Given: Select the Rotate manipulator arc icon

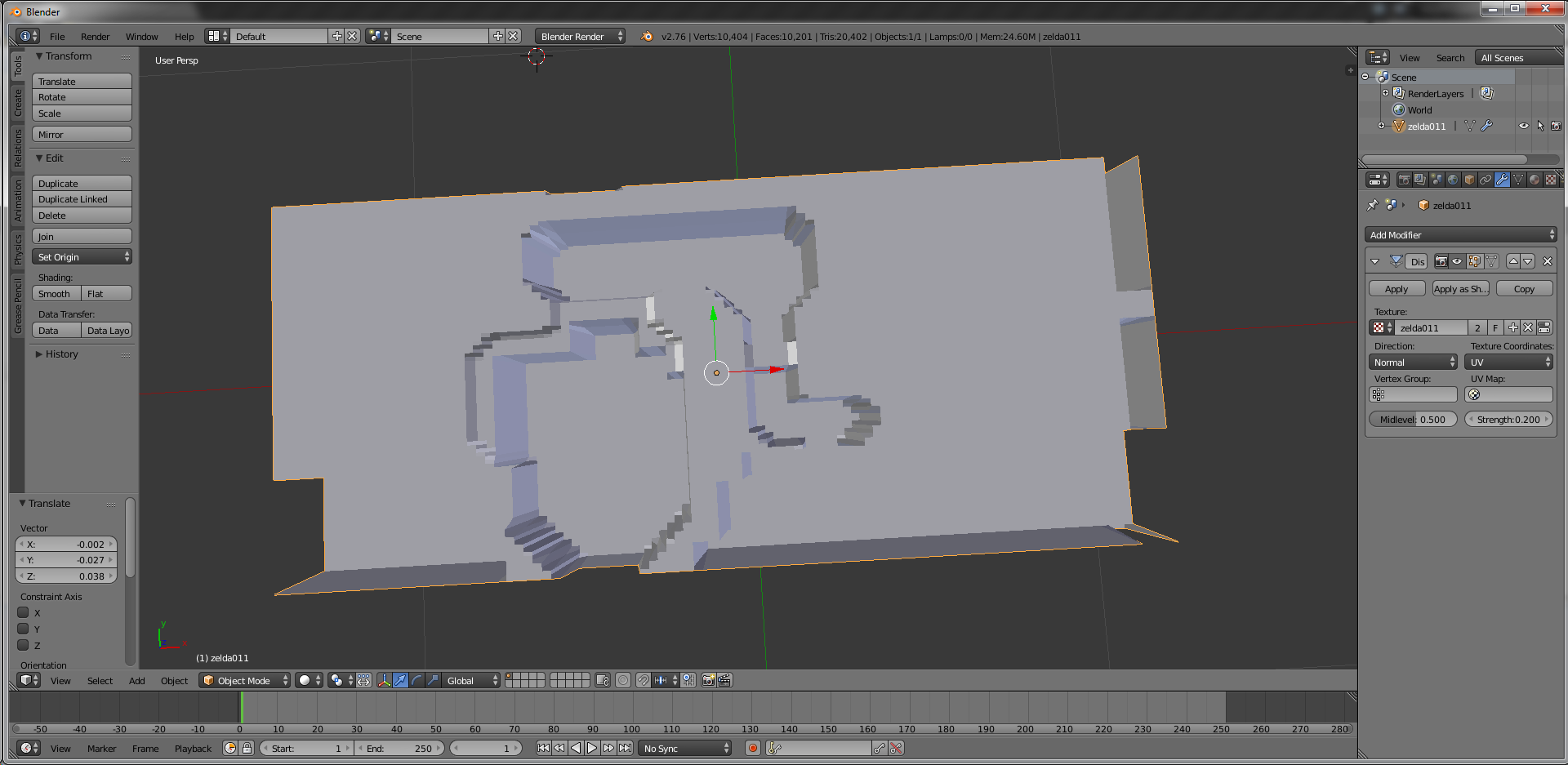Looking at the screenshot, I should [416, 680].
